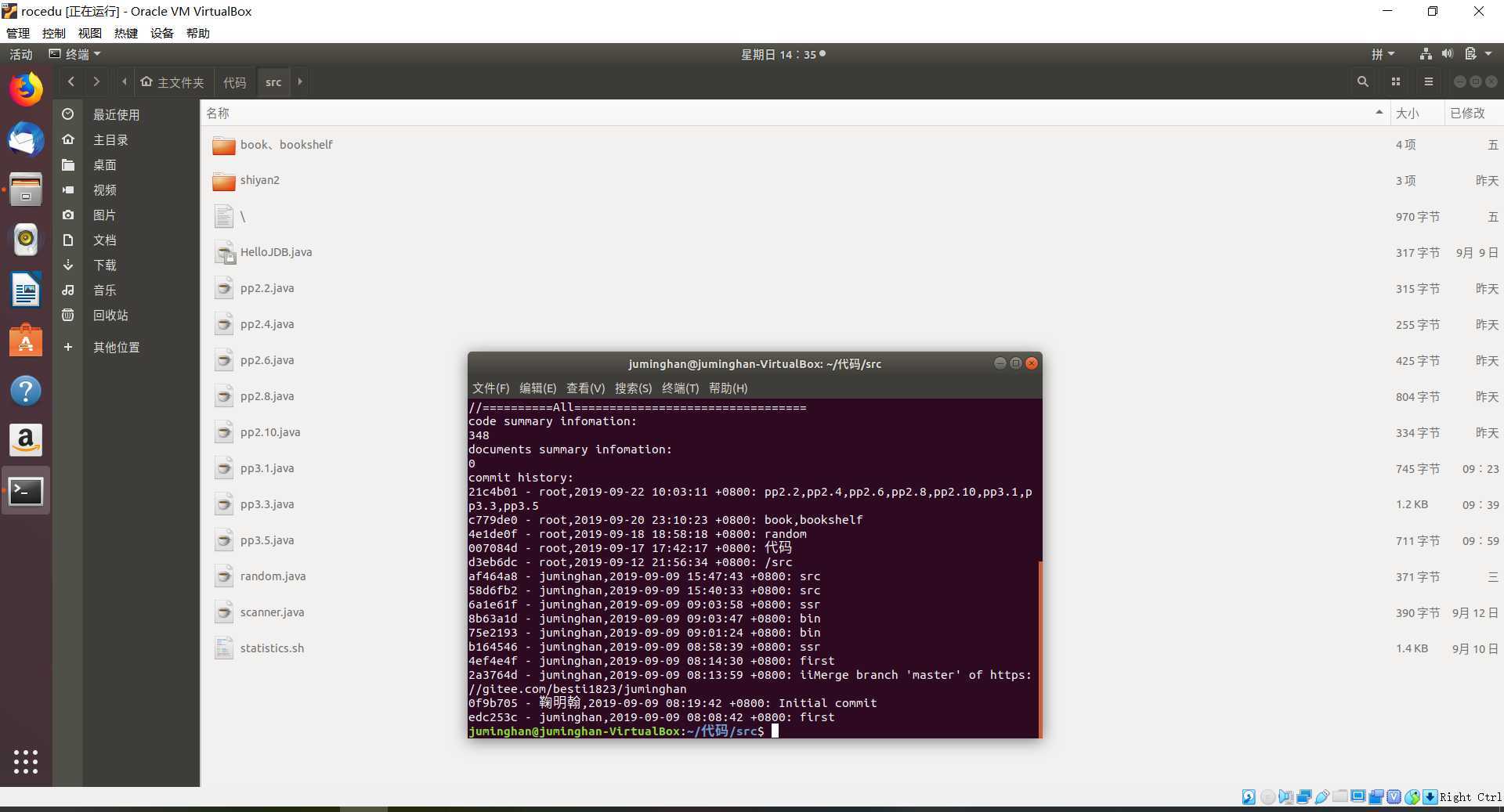Expand the path bar right arrow
The width and height of the screenshot is (1504, 812).
coord(300,81)
